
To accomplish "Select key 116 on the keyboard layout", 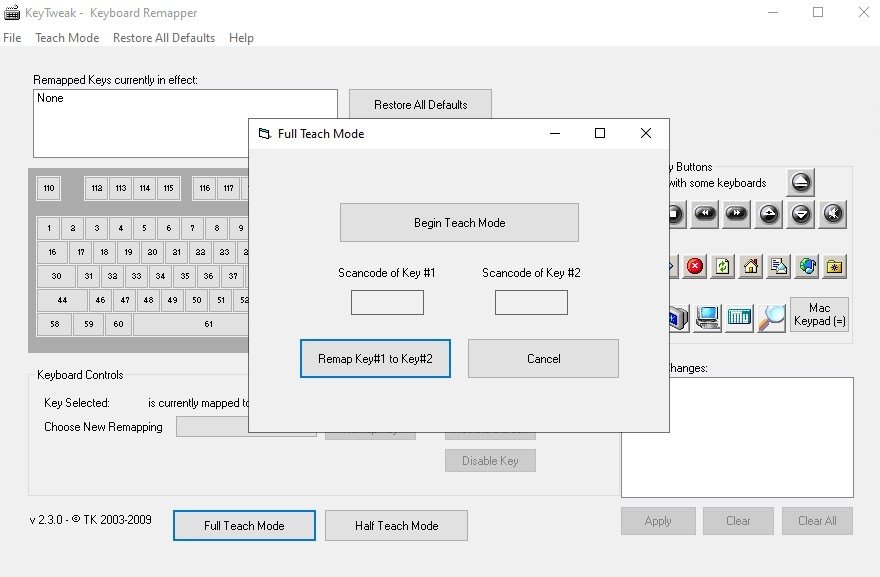I will (x=205, y=189).
